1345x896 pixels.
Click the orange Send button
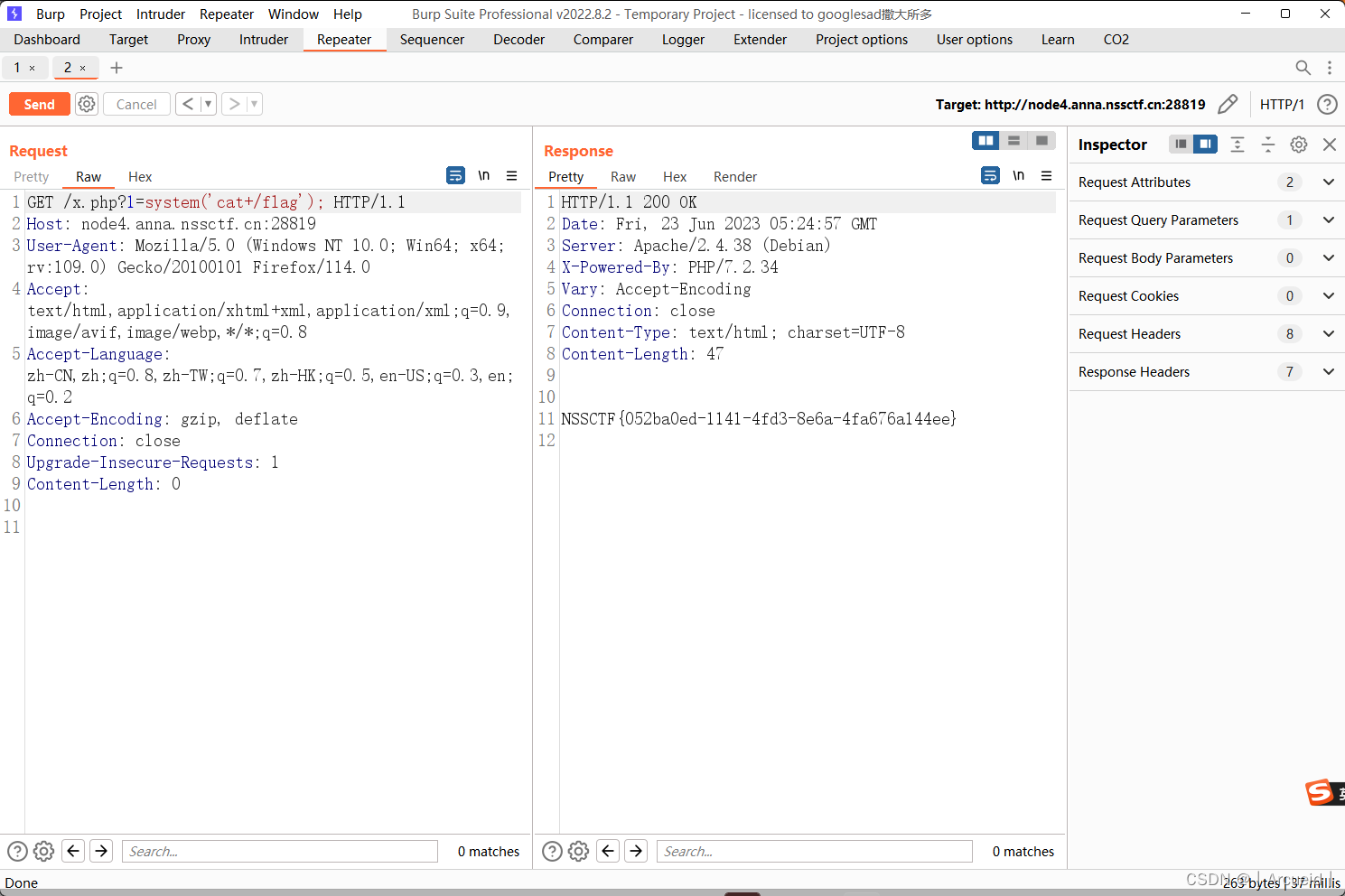[x=39, y=104]
